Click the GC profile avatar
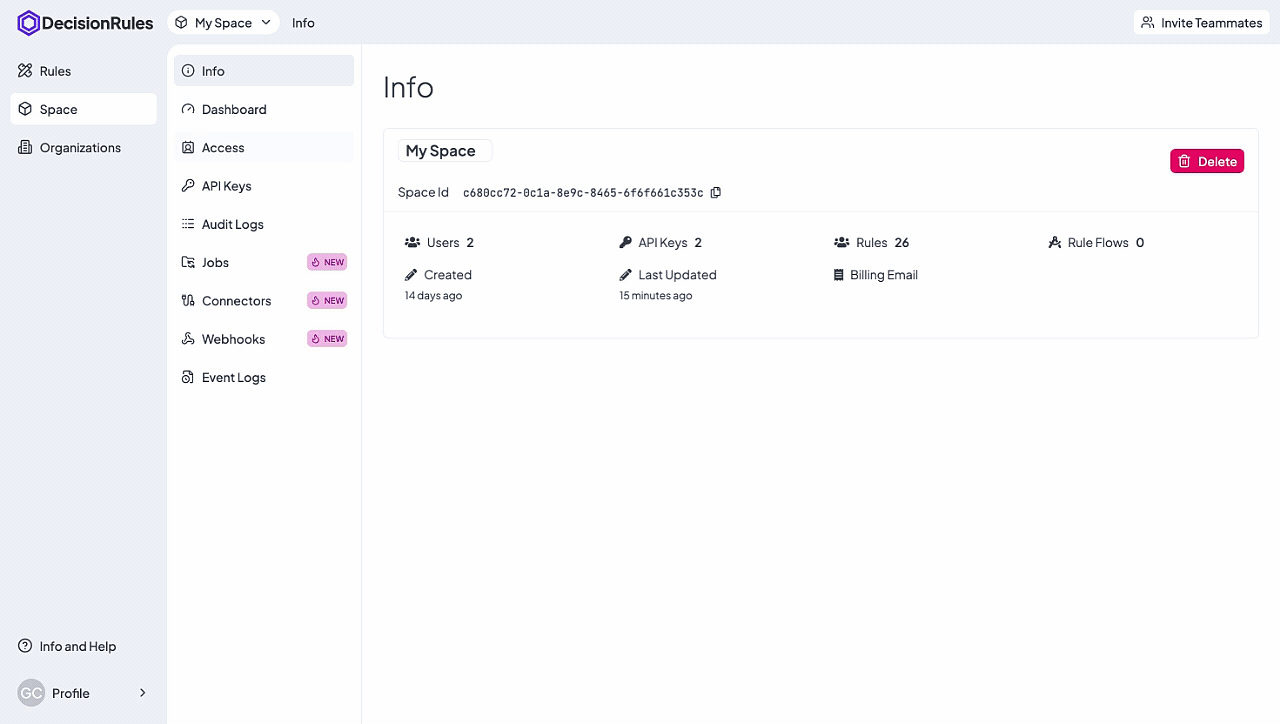 tap(31, 693)
